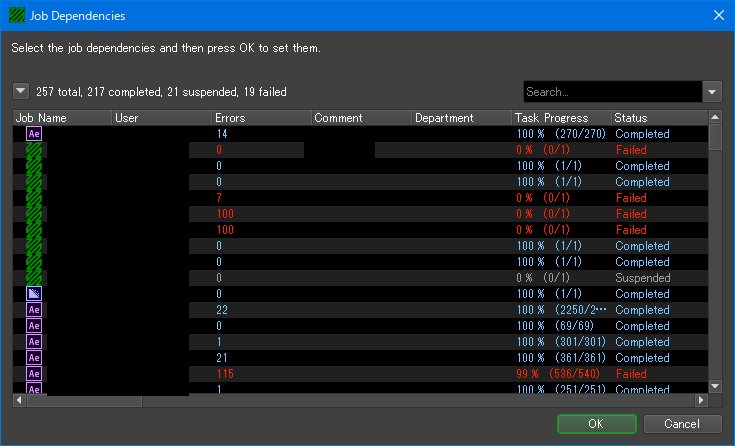The image size is (735, 446).
Task: Click the 100 % (361/361) progress cell
Action: [x=561, y=358]
